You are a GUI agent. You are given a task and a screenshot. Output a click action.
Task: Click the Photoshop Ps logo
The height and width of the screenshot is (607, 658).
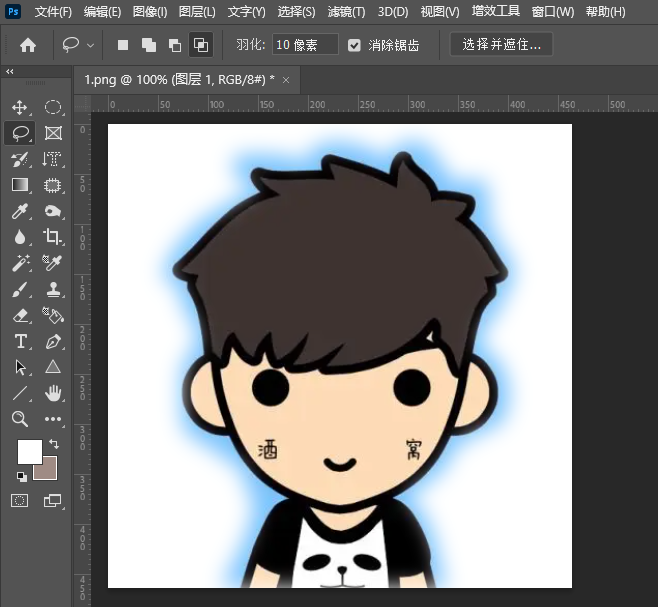[13, 11]
